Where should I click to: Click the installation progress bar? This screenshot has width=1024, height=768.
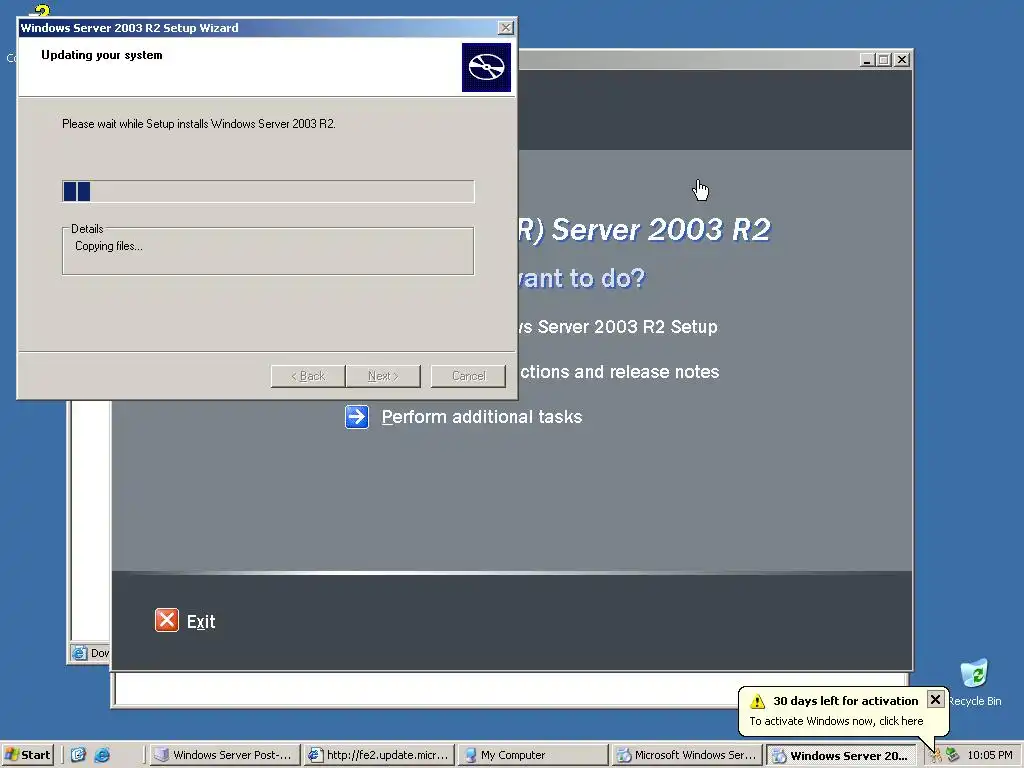click(268, 191)
